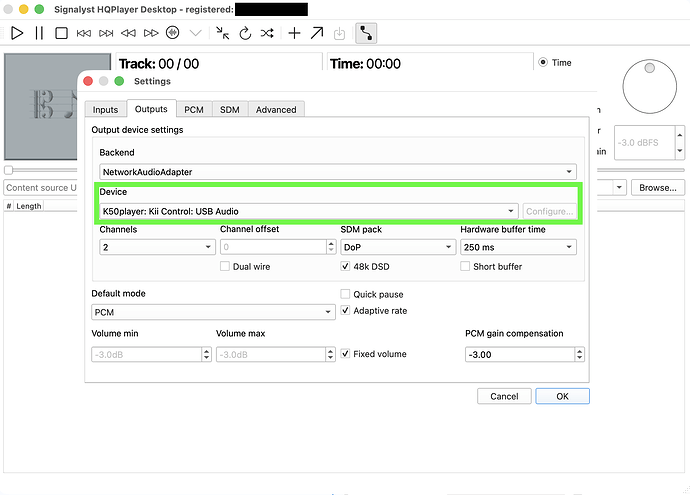Open the Default mode PCM dropdown
690x495 pixels.
[x=213, y=312]
